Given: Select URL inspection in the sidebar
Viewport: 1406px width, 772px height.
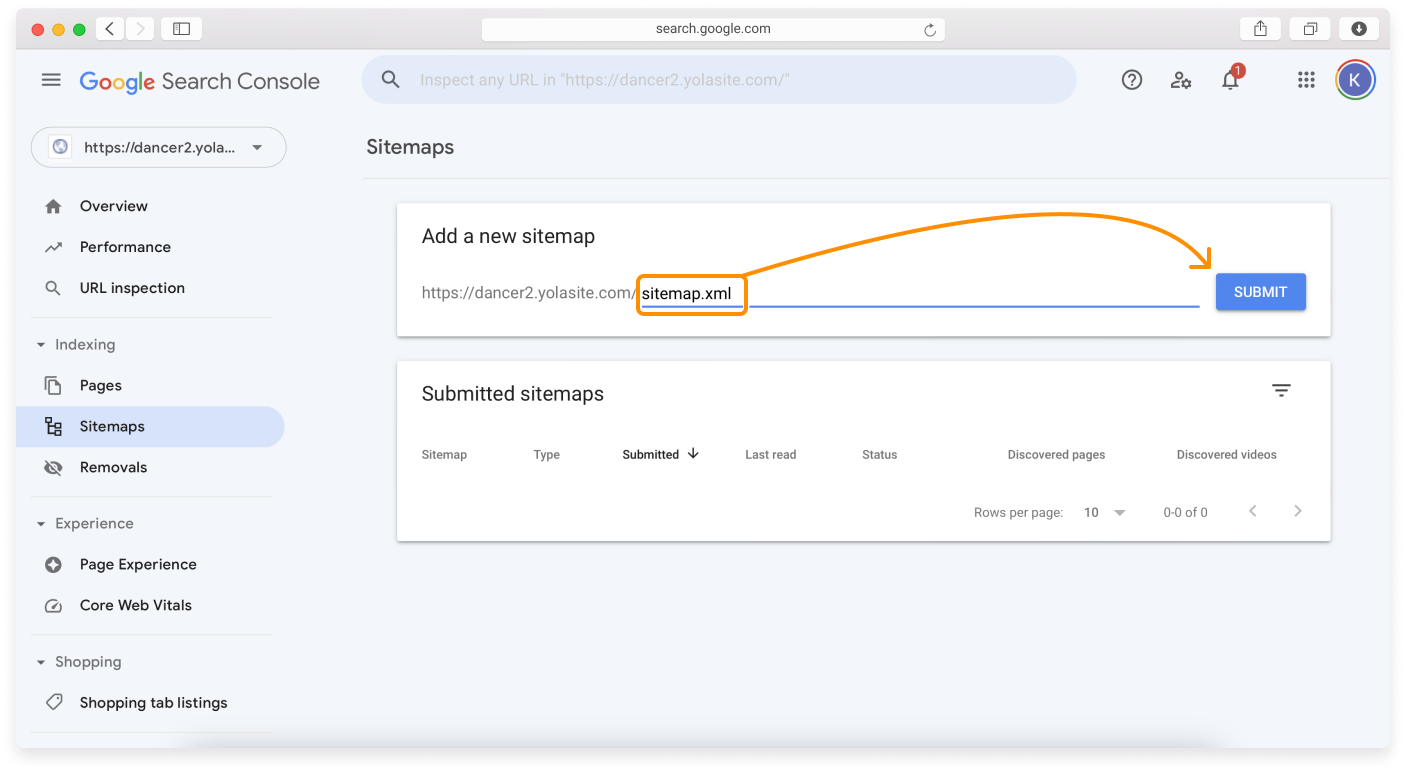Looking at the screenshot, I should [x=132, y=288].
